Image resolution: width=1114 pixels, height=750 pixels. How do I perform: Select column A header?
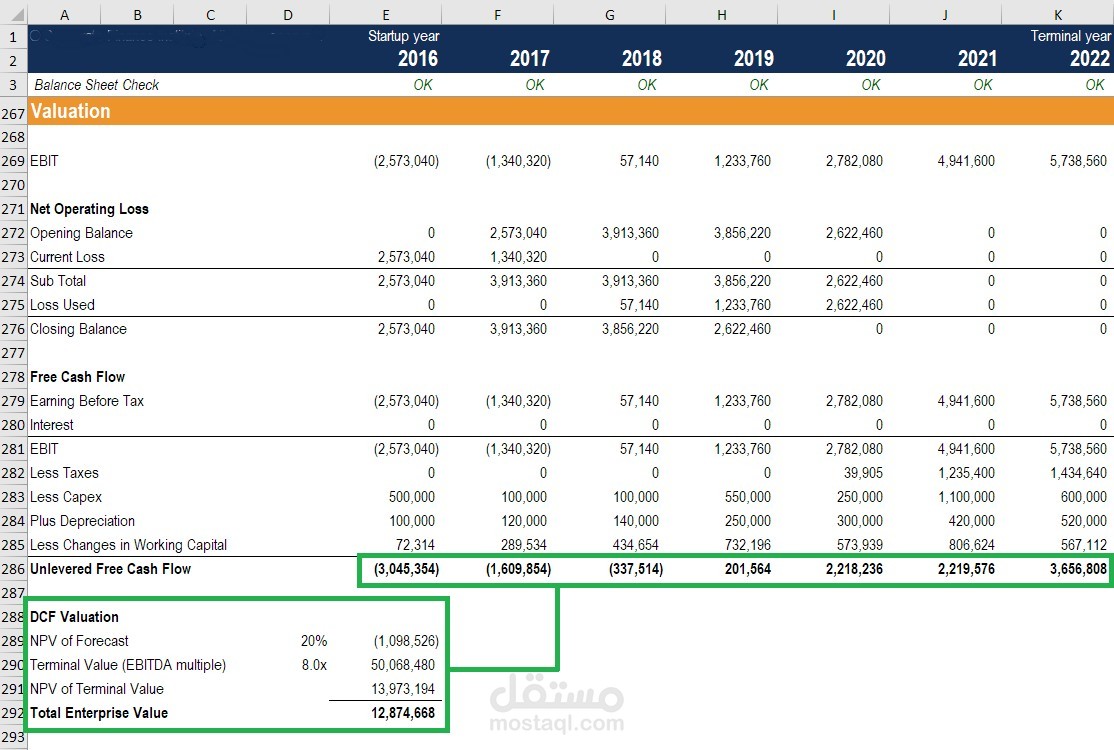click(65, 14)
